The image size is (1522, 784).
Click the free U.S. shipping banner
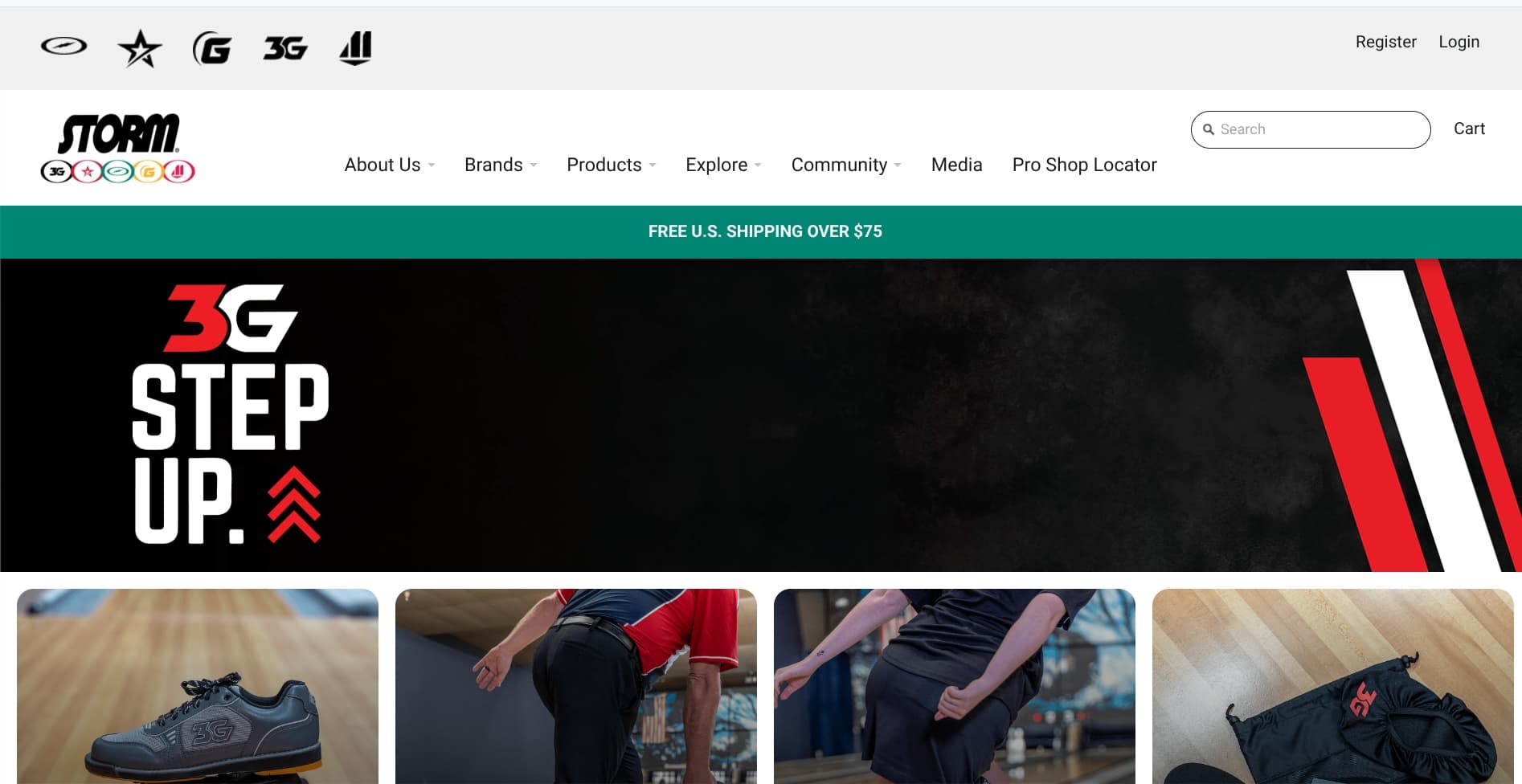761,231
